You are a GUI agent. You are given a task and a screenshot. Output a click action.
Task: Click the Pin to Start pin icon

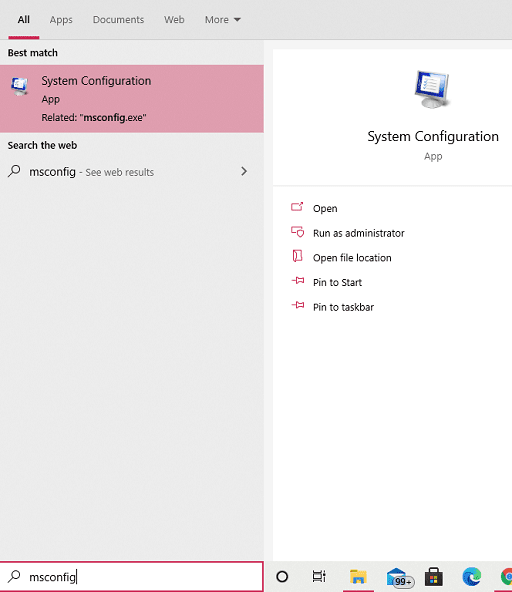coord(298,280)
